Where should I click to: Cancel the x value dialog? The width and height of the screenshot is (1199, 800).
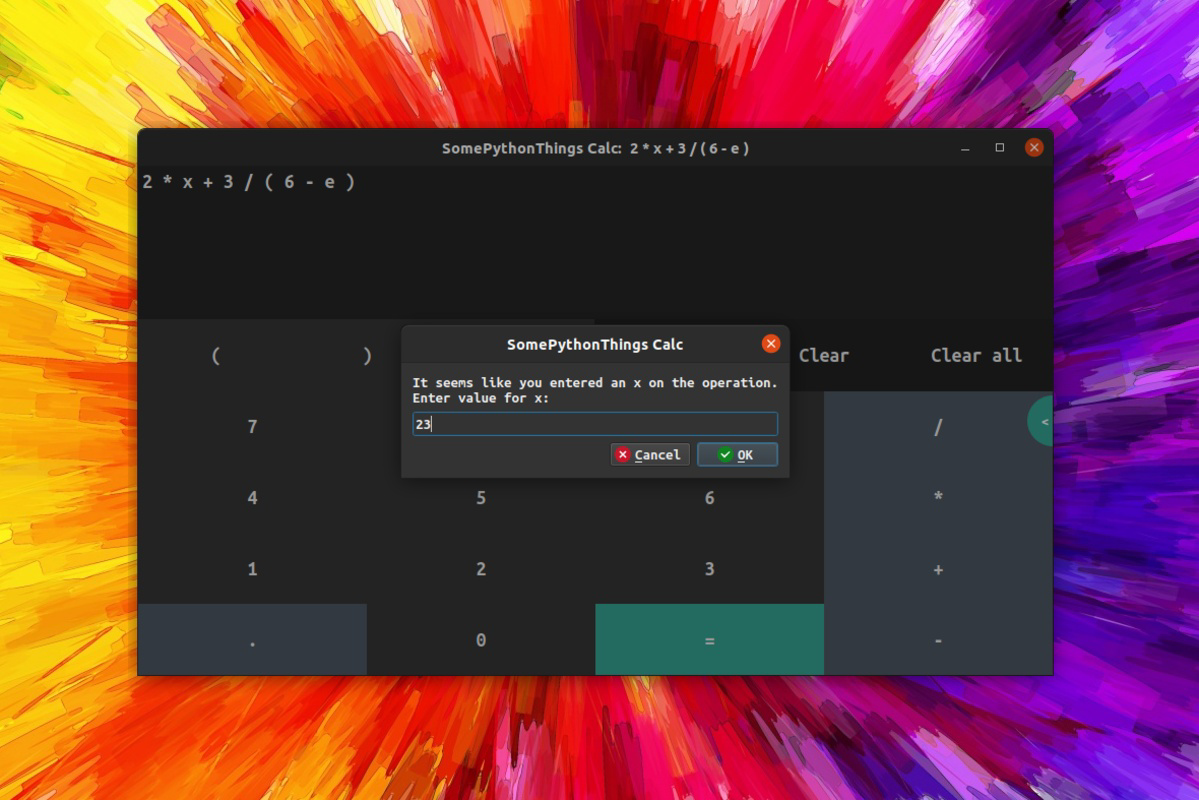tap(650, 455)
